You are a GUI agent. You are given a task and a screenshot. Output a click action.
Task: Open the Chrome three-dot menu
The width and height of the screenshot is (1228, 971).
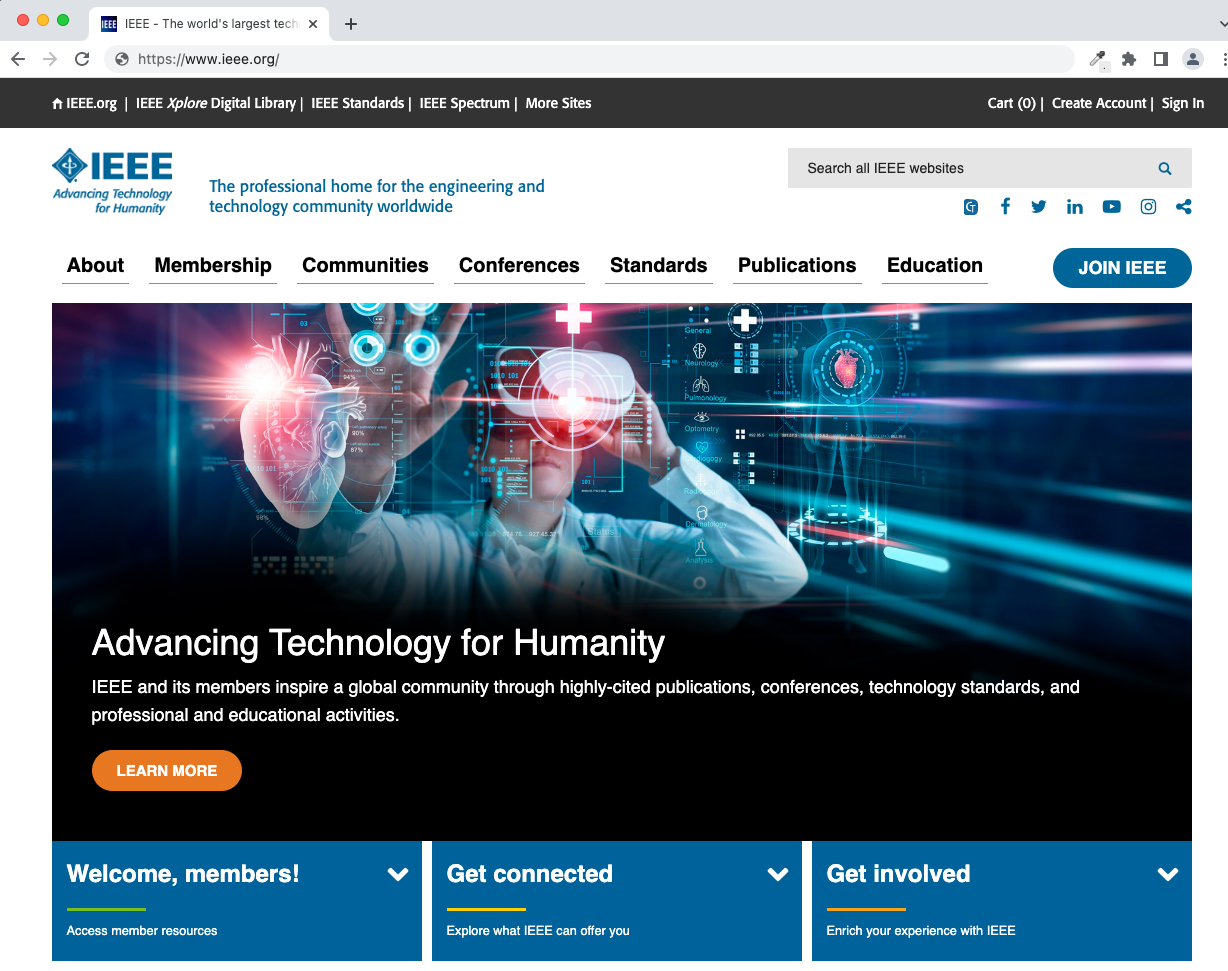(1223, 59)
